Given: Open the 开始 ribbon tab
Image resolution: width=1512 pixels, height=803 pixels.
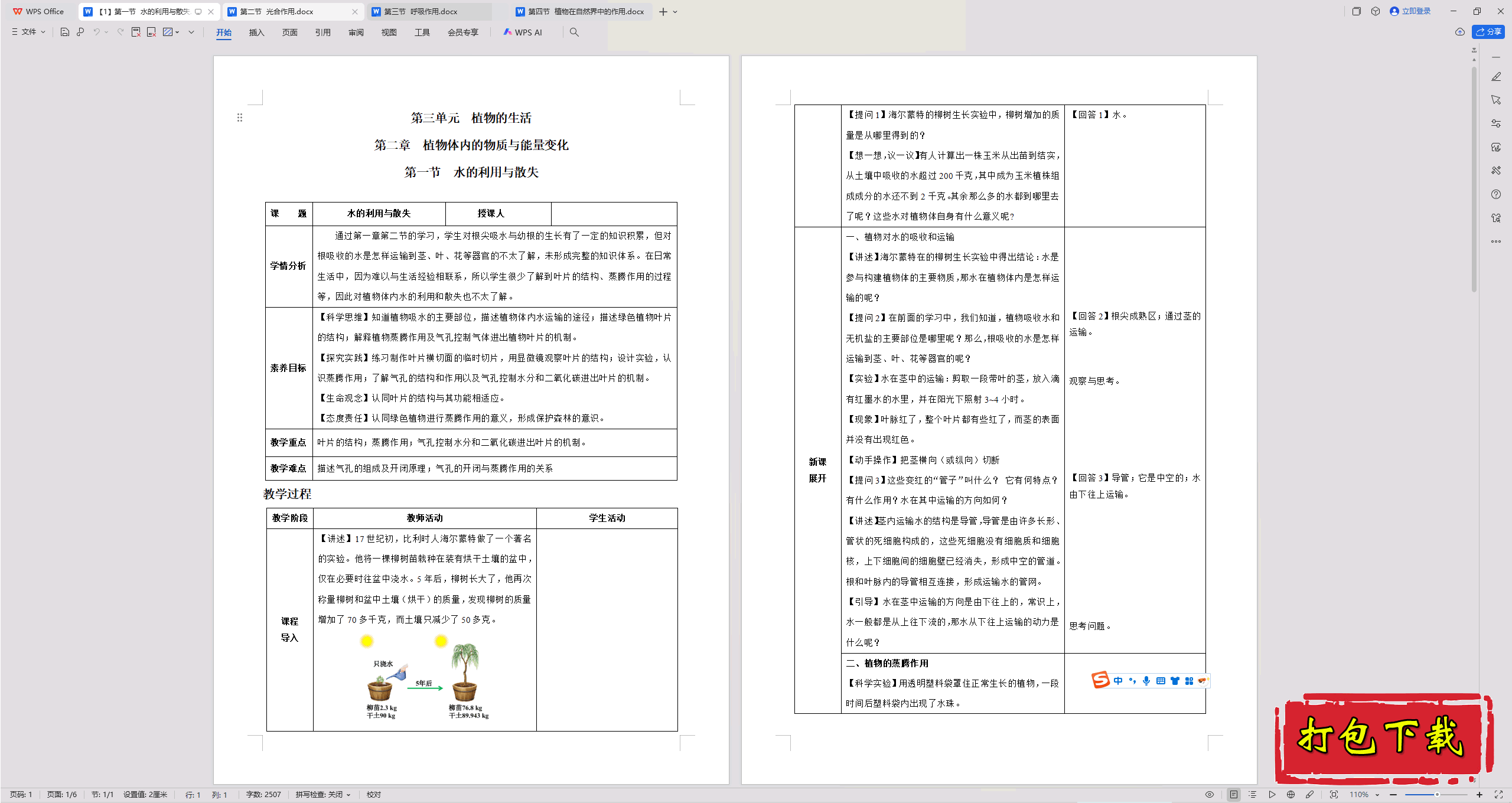Looking at the screenshot, I should coord(224,32).
